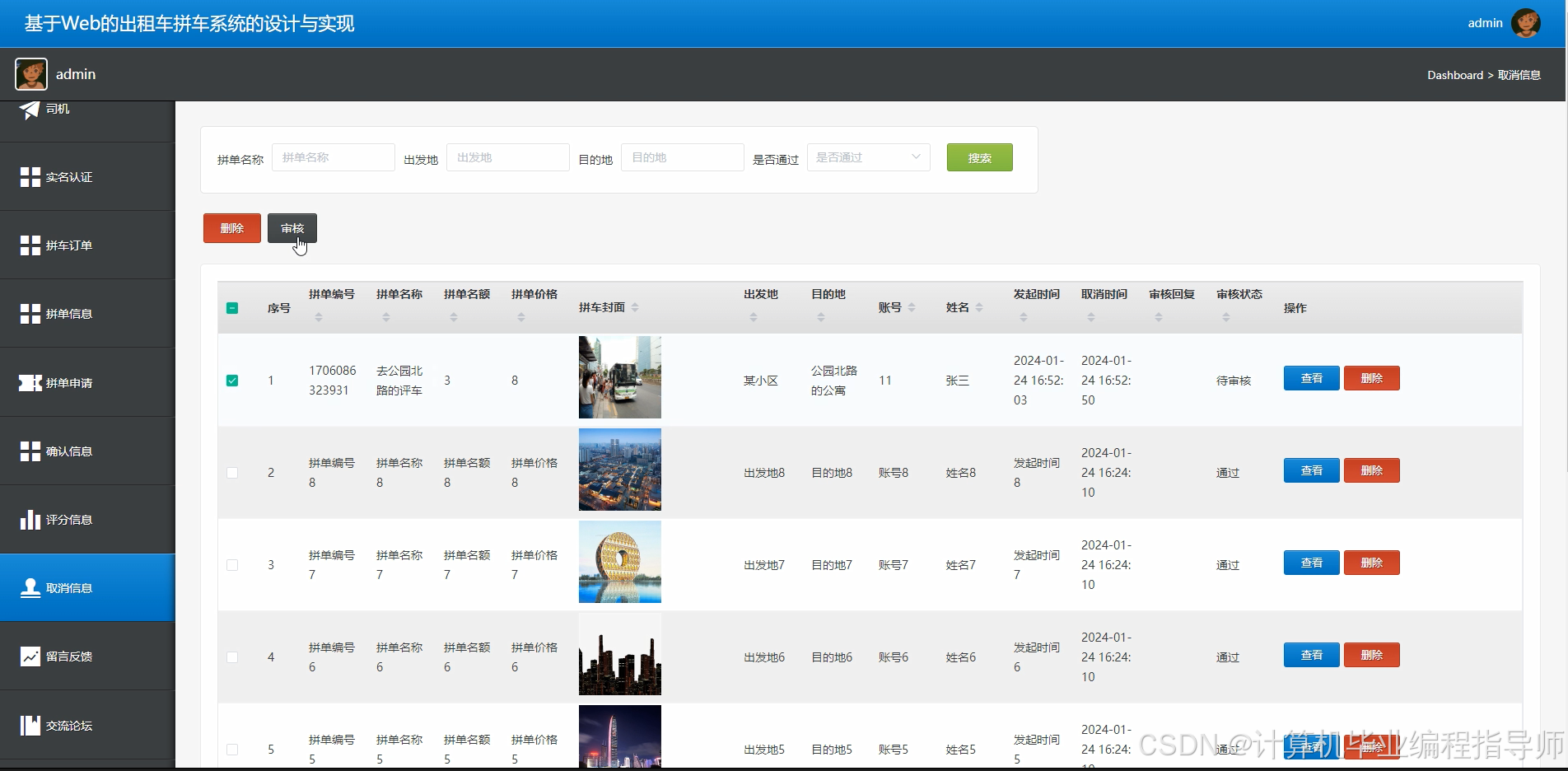
Task: Open the 留言反馈 menu item
Action: (x=87, y=657)
